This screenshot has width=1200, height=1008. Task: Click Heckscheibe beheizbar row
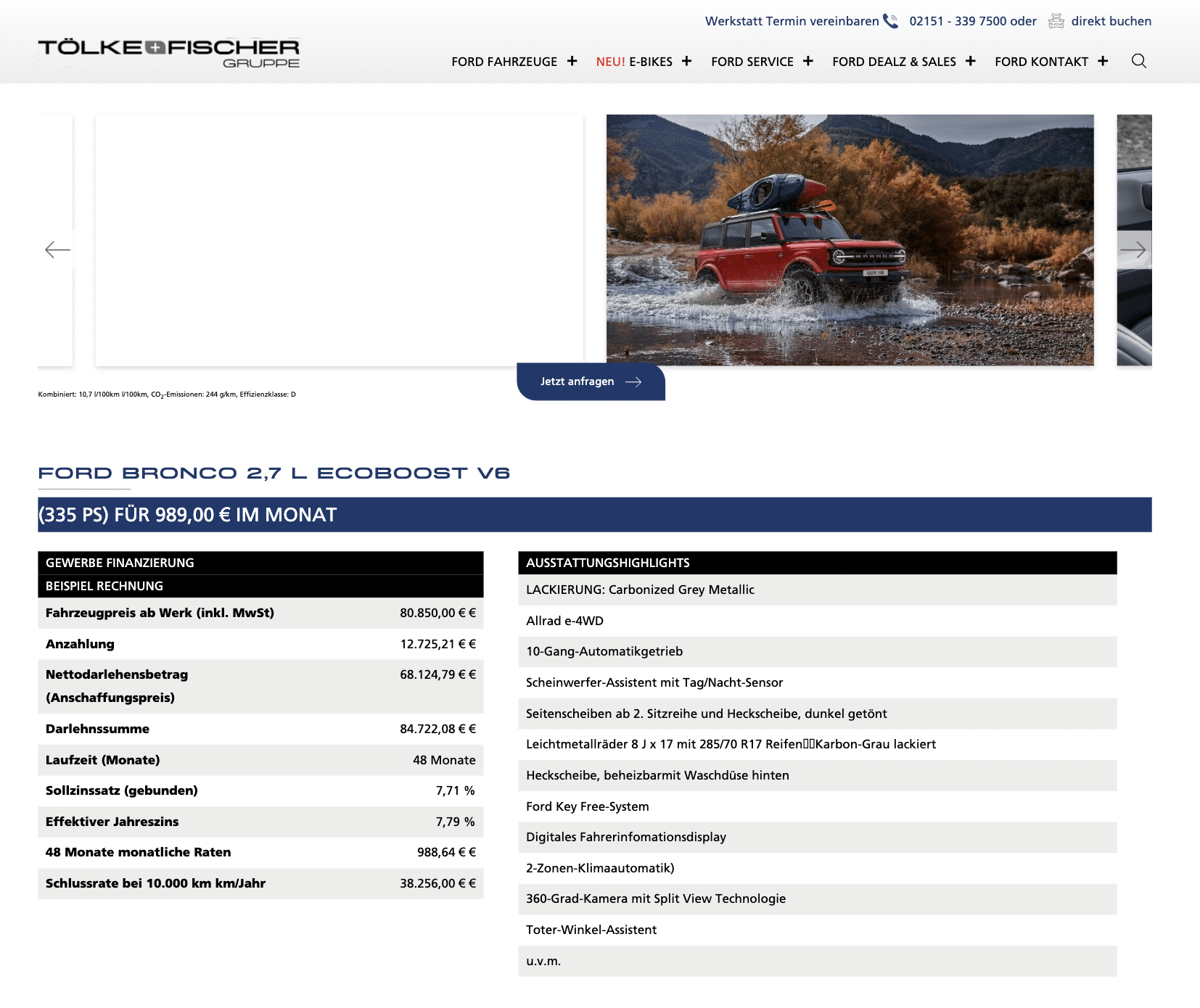[818, 775]
